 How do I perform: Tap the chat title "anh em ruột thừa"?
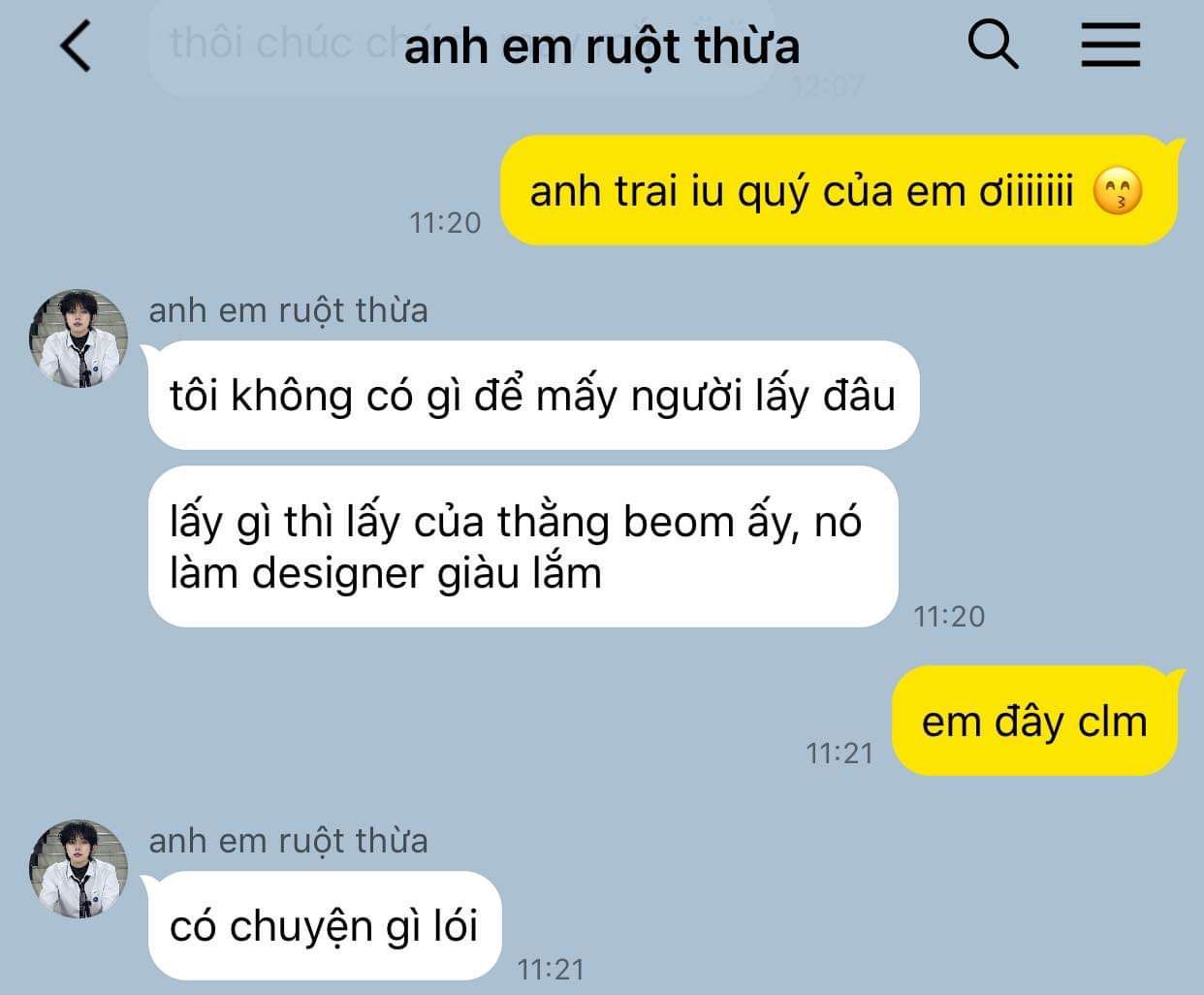601,47
